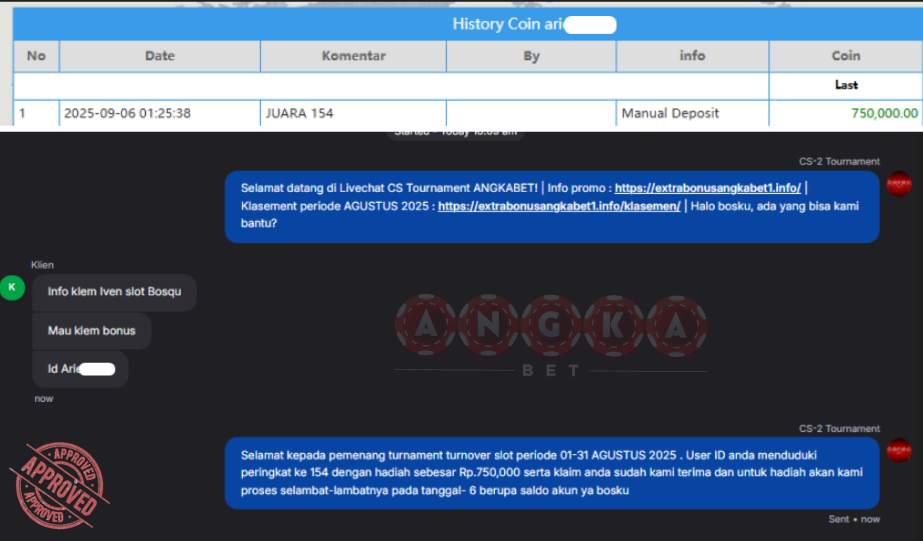The height and width of the screenshot is (541, 923).
Task: Click the 'Coin' column header
Action: [846, 56]
